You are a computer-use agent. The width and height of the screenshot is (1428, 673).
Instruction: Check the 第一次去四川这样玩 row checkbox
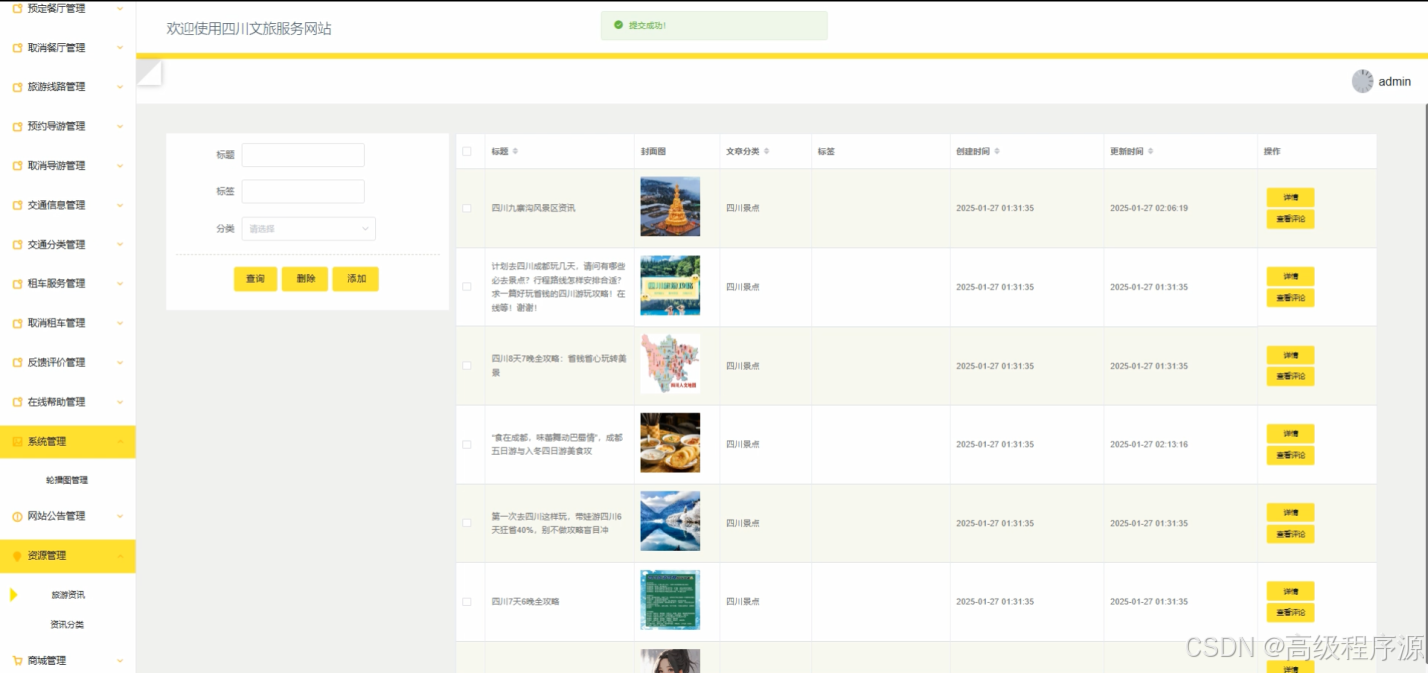tap(466, 523)
